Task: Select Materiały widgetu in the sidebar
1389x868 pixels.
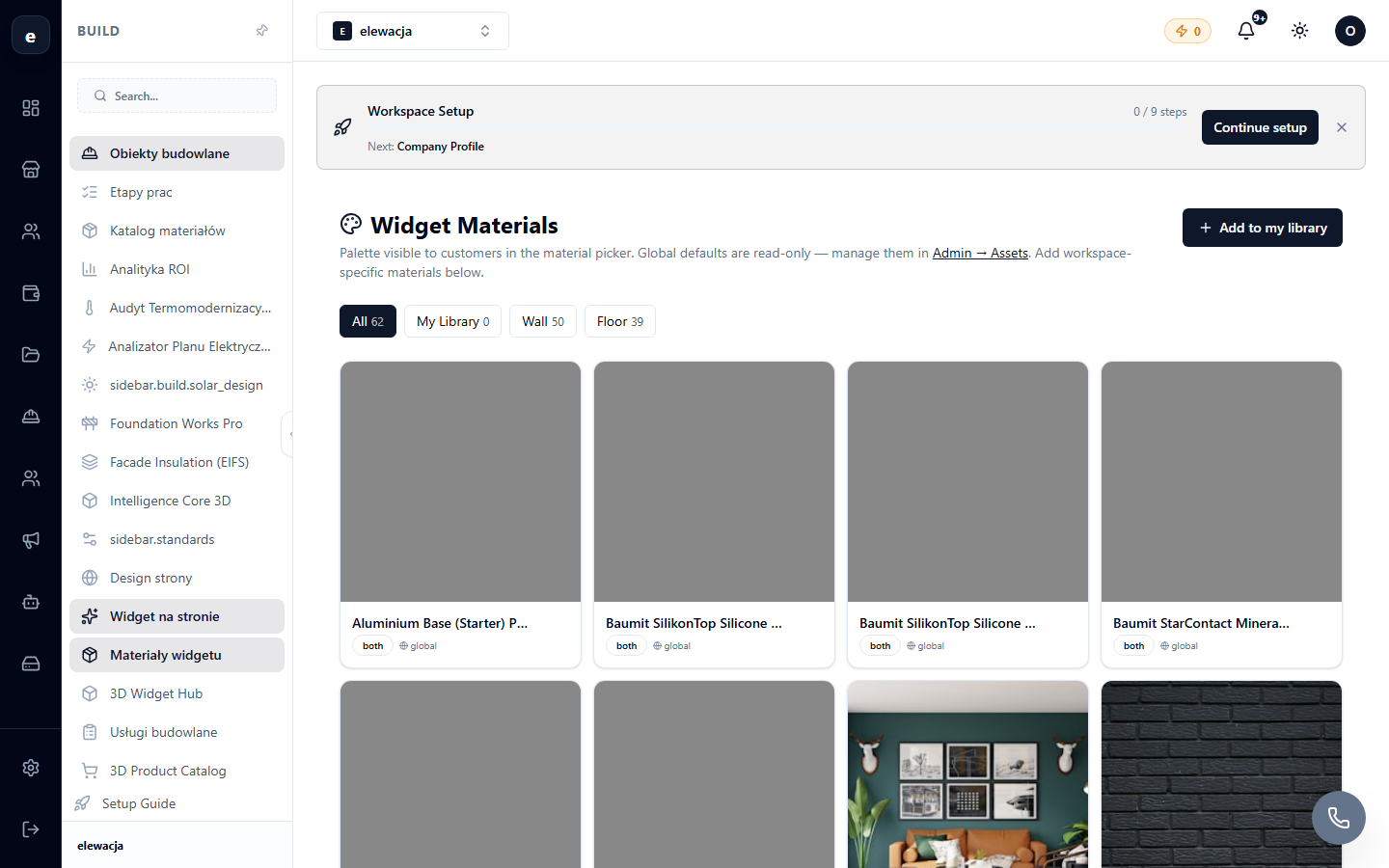Action: [177, 655]
